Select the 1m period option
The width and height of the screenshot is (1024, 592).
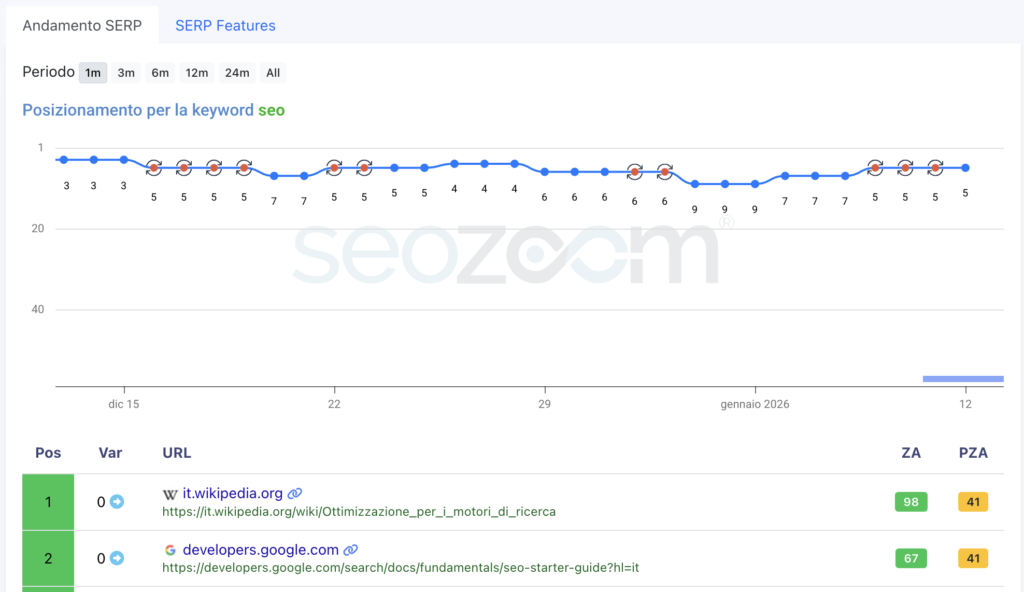click(93, 72)
